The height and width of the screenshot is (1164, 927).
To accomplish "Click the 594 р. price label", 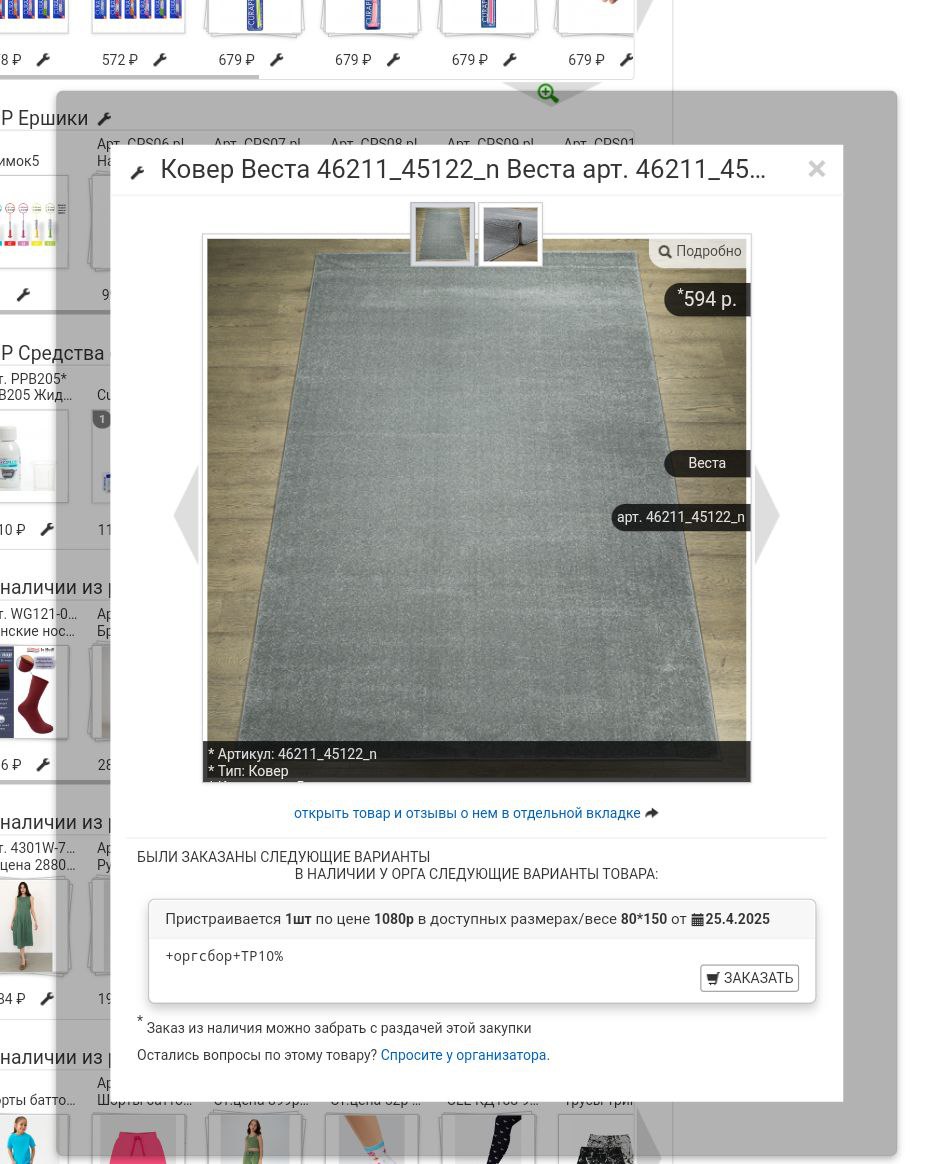I will pyautogui.click(x=707, y=299).
